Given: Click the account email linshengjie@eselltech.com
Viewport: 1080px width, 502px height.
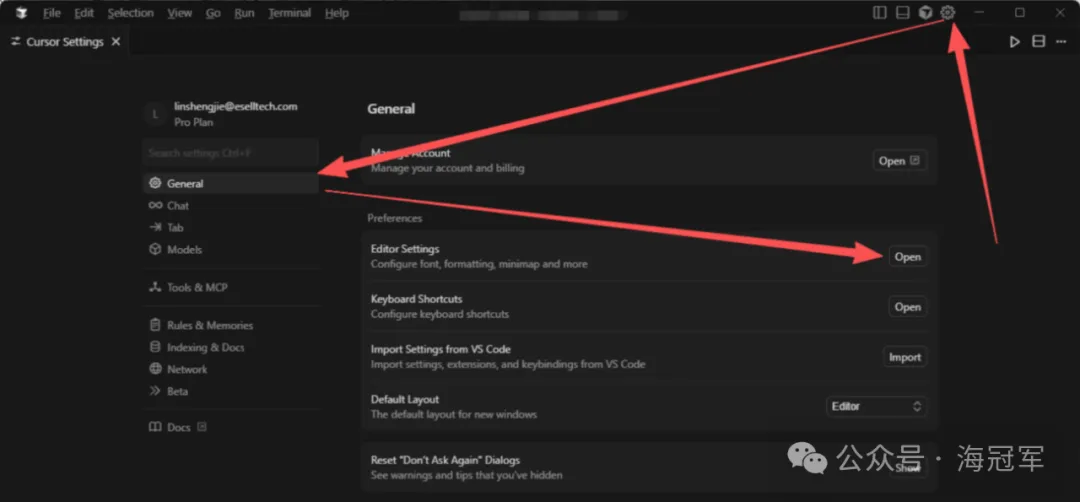Looking at the screenshot, I should click(236, 107).
